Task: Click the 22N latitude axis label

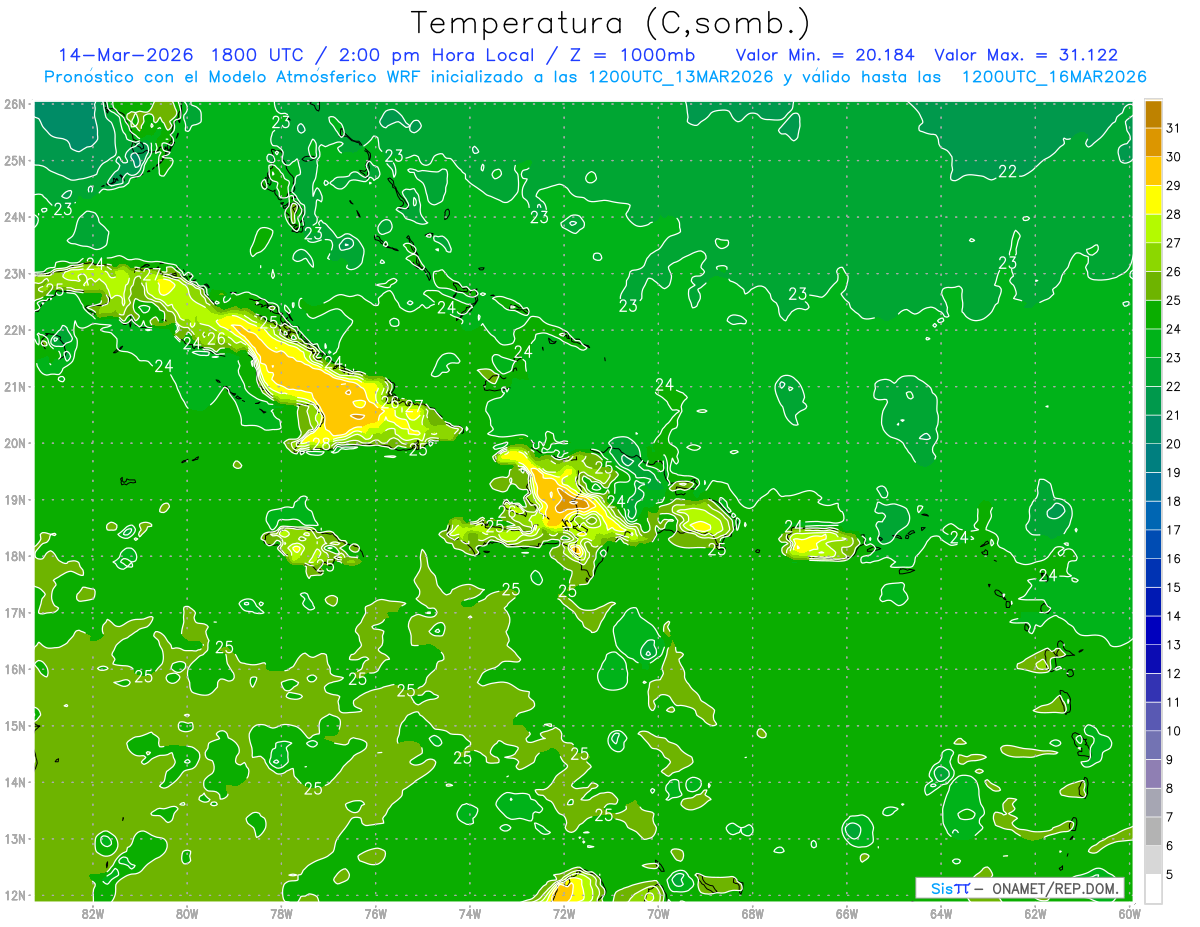Action: pyautogui.click(x=15, y=330)
